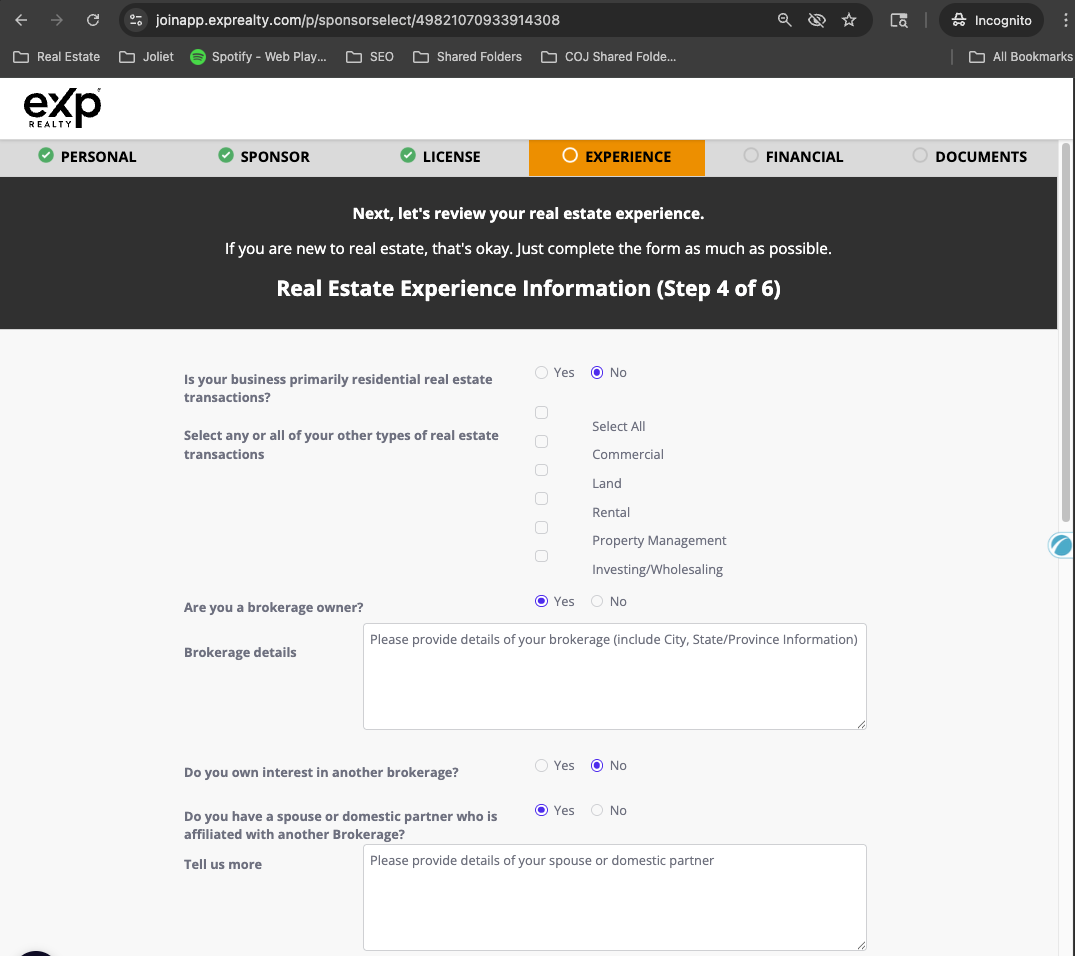The width and height of the screenshot is (1075, 956).
Task: Click the blue floating leaf extension icon
Action: (1060, 545)
